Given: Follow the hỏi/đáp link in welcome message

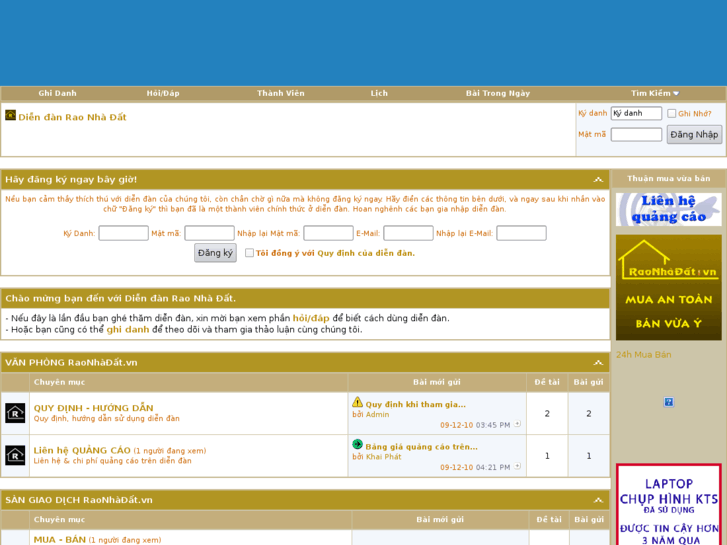Looking at the screenshot, I should point(311,318).
